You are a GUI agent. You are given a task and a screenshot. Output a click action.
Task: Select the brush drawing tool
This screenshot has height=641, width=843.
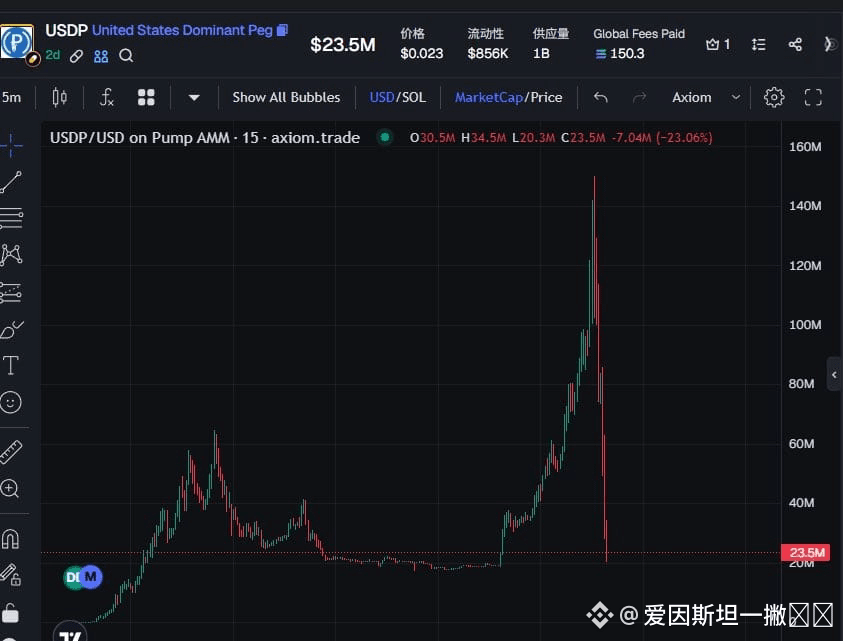pyautogui.click(x=12, y=329)
